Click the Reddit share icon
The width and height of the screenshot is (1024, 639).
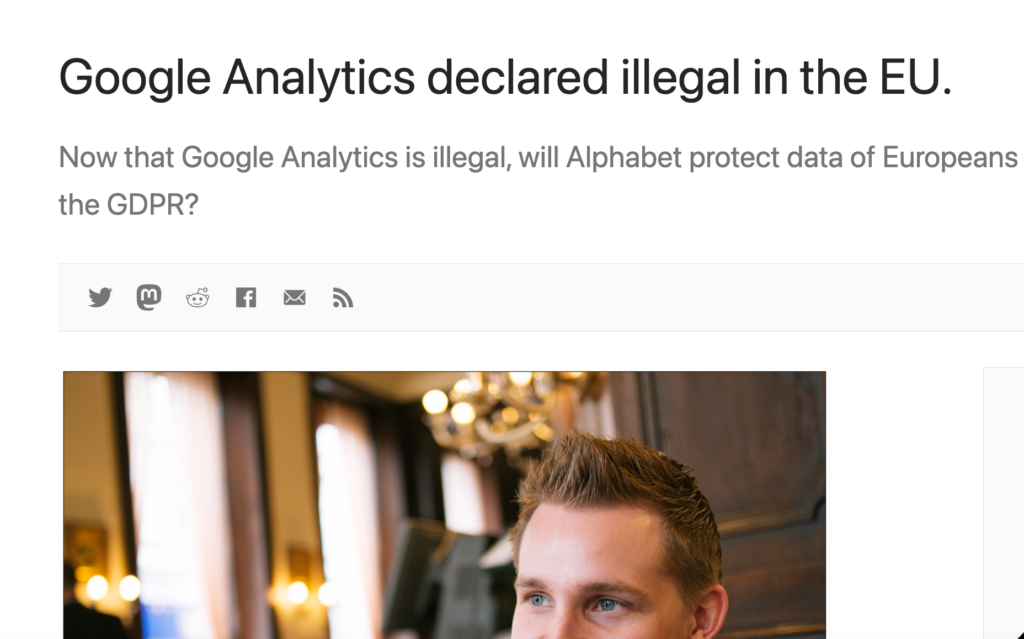tap(197, 298)
